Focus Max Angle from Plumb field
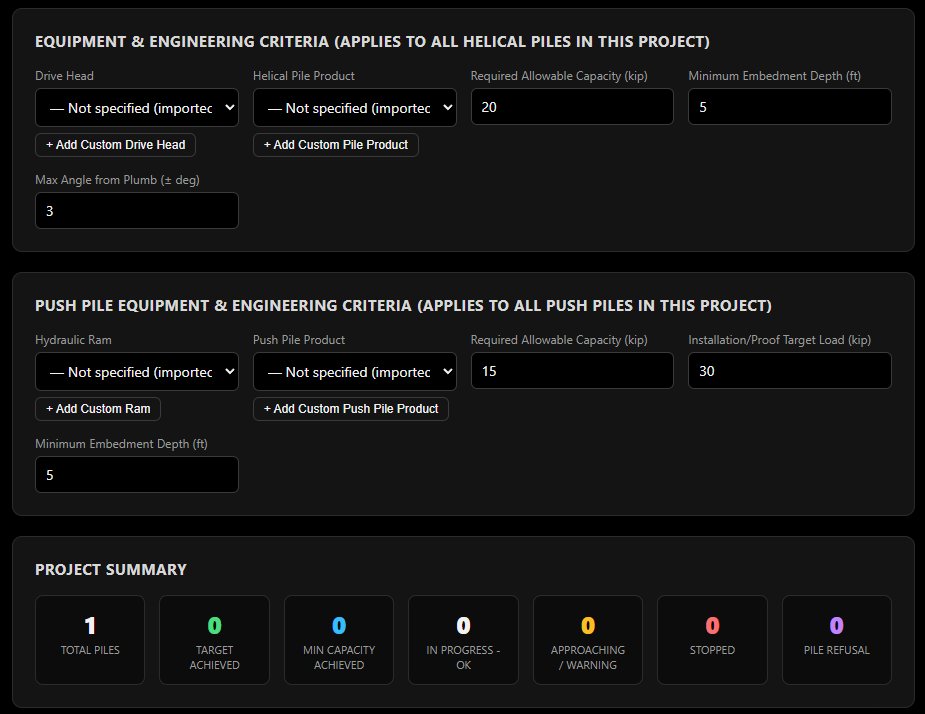 (x=137, y=211)
